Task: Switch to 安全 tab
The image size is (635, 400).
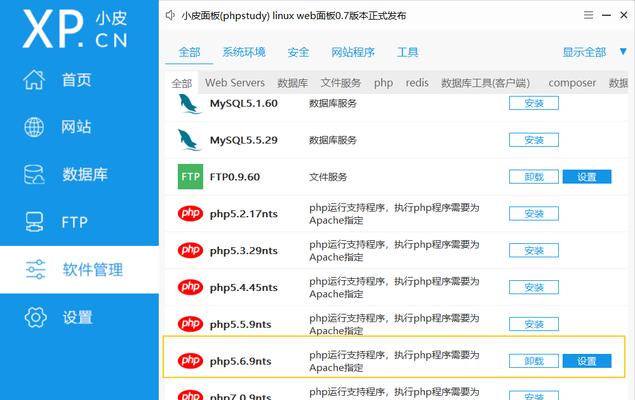Action: 298,52
